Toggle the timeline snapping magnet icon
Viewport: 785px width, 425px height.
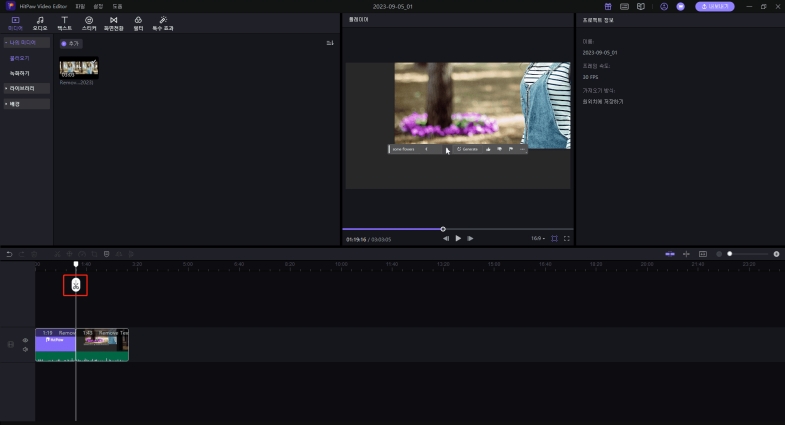coord(670,254)
